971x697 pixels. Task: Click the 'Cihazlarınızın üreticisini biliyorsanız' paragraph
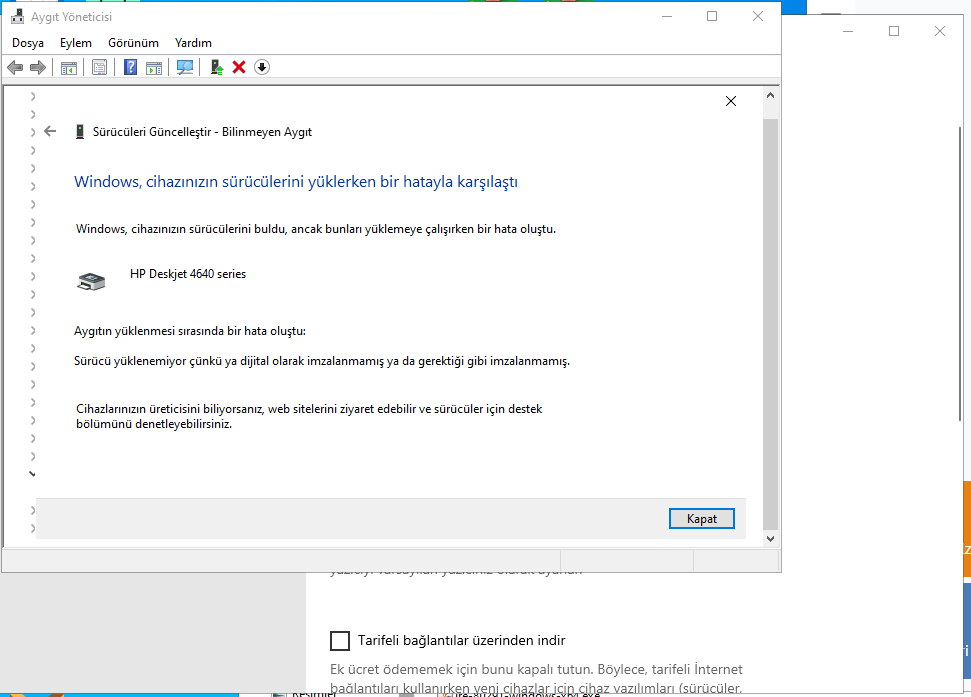coord(309,417)
